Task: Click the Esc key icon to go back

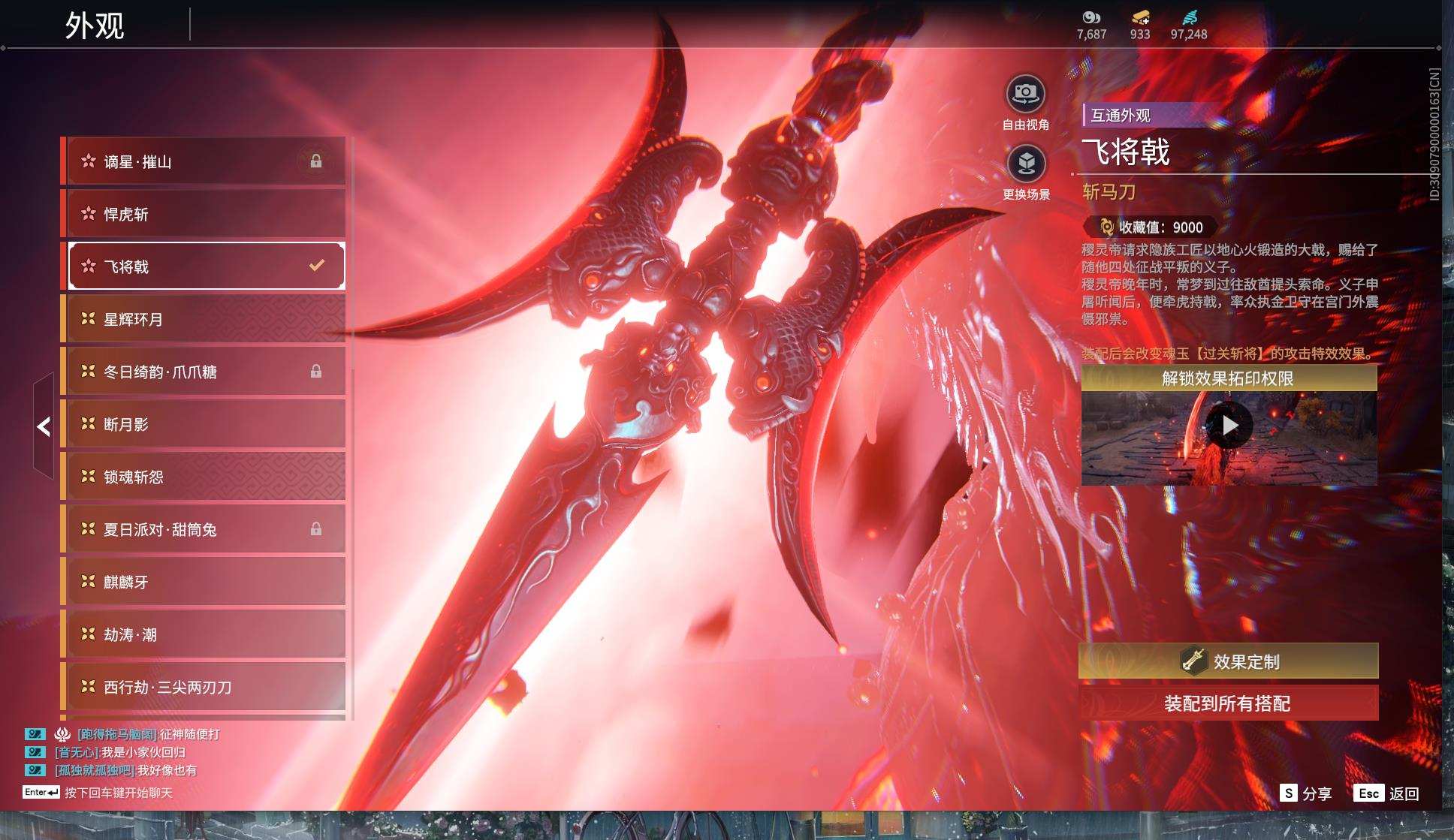Action: [1368, 793]
